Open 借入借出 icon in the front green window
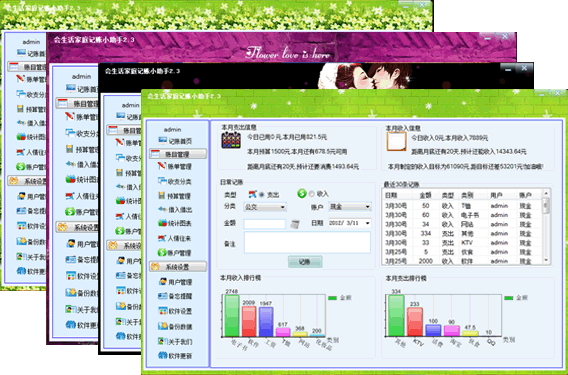568x375 pixels. pos(162,209)
